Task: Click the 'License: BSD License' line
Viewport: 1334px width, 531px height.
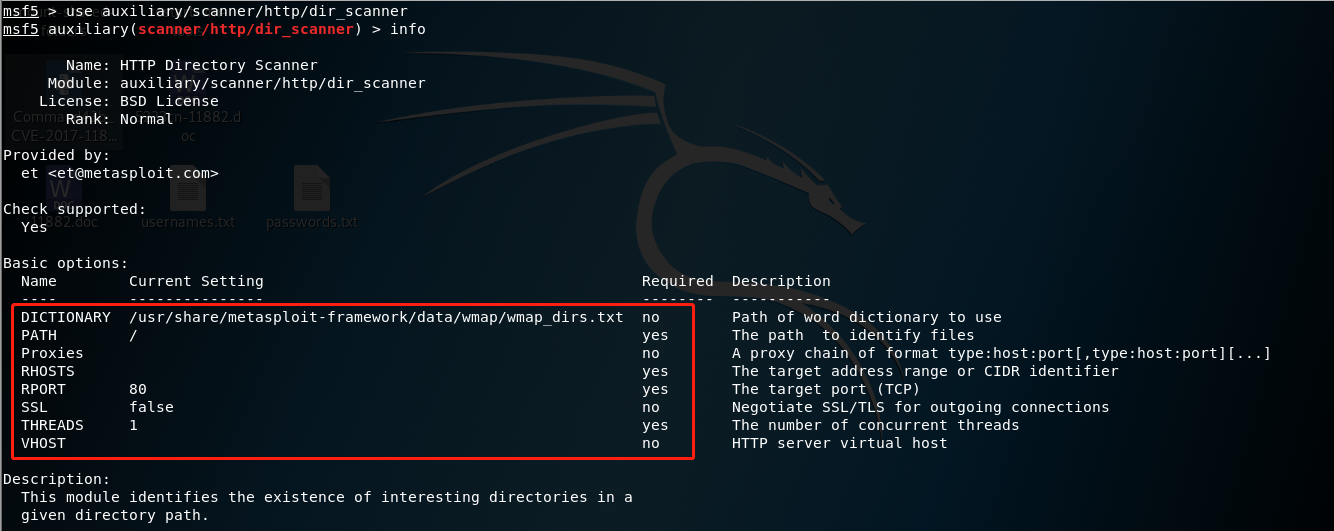Action: pyautogui.click(x=129, y=101)
